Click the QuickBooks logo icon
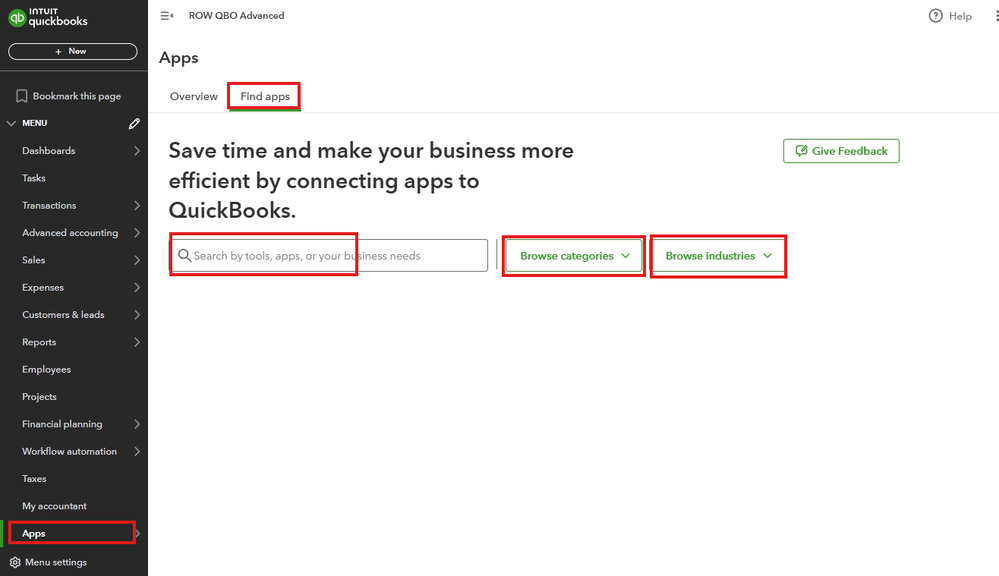 coord(17,17)
